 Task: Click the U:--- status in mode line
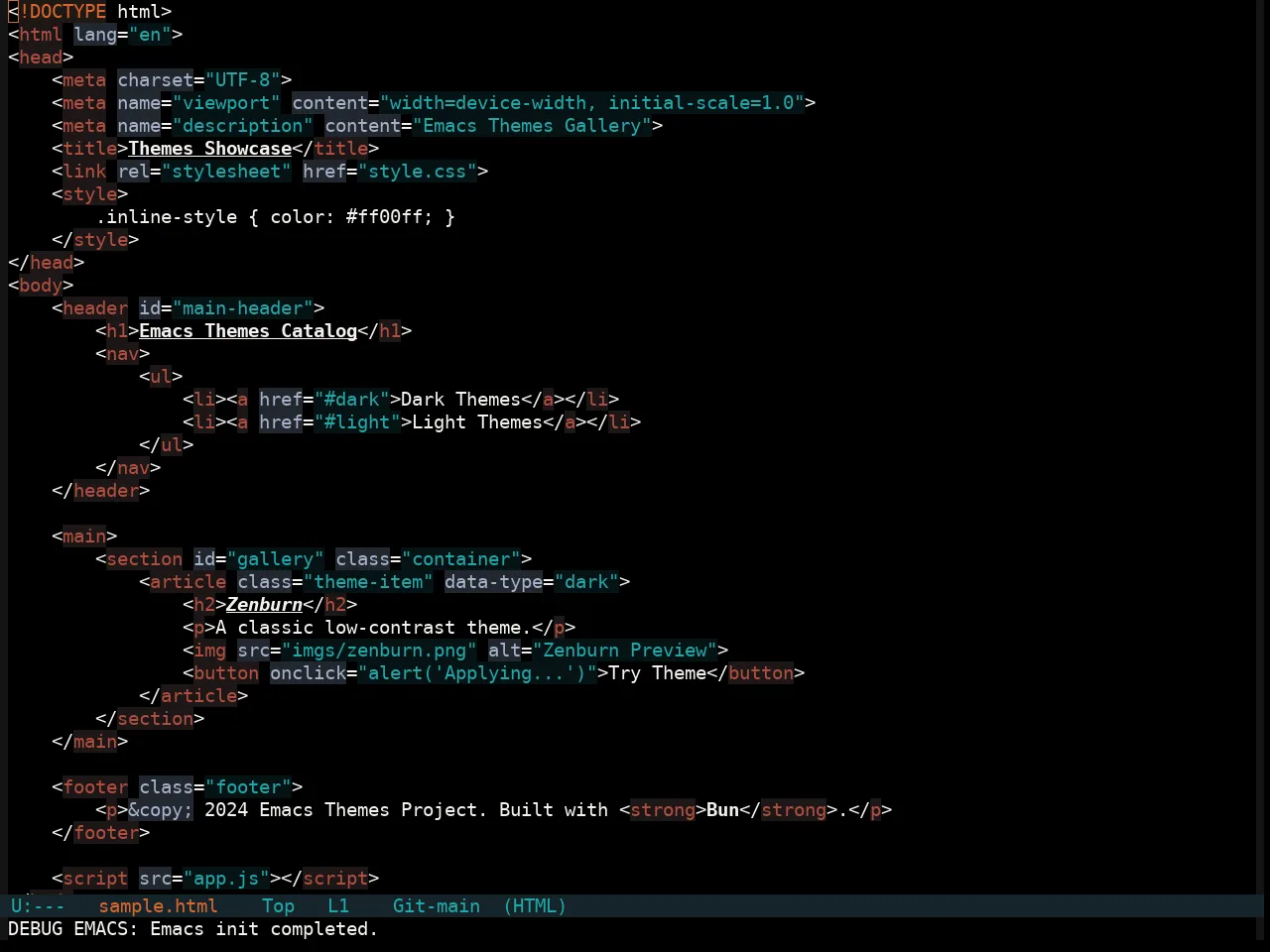click(38, 905)
